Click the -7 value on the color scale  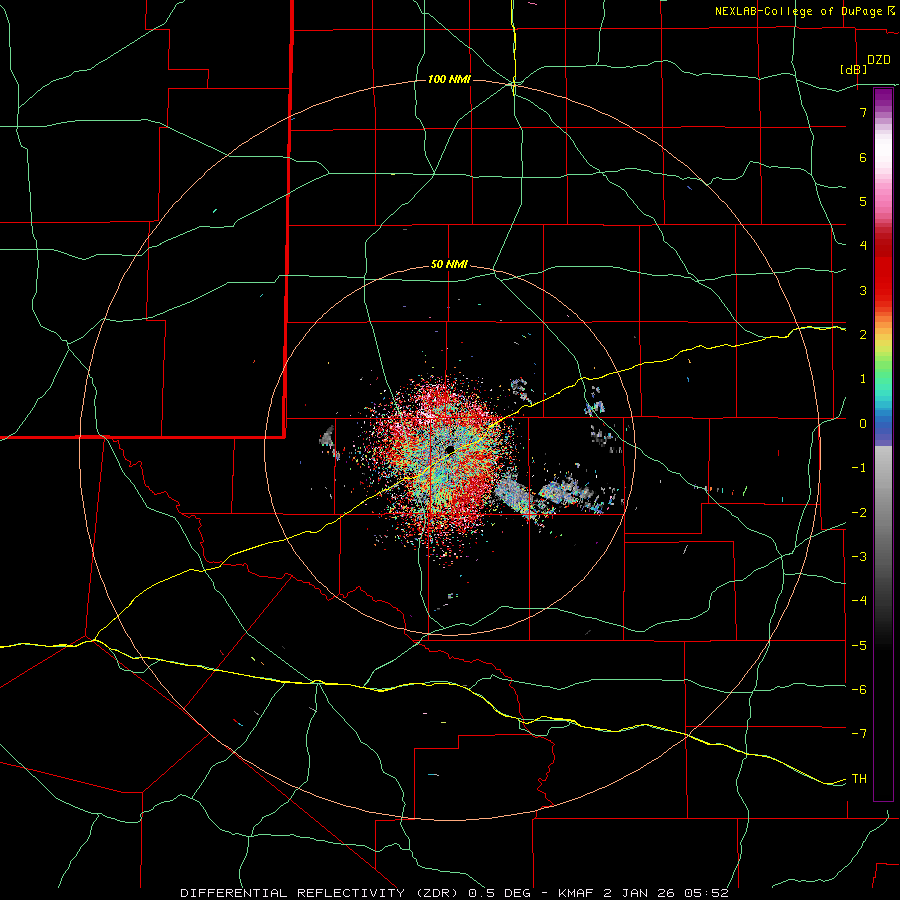tap(859, 734)
